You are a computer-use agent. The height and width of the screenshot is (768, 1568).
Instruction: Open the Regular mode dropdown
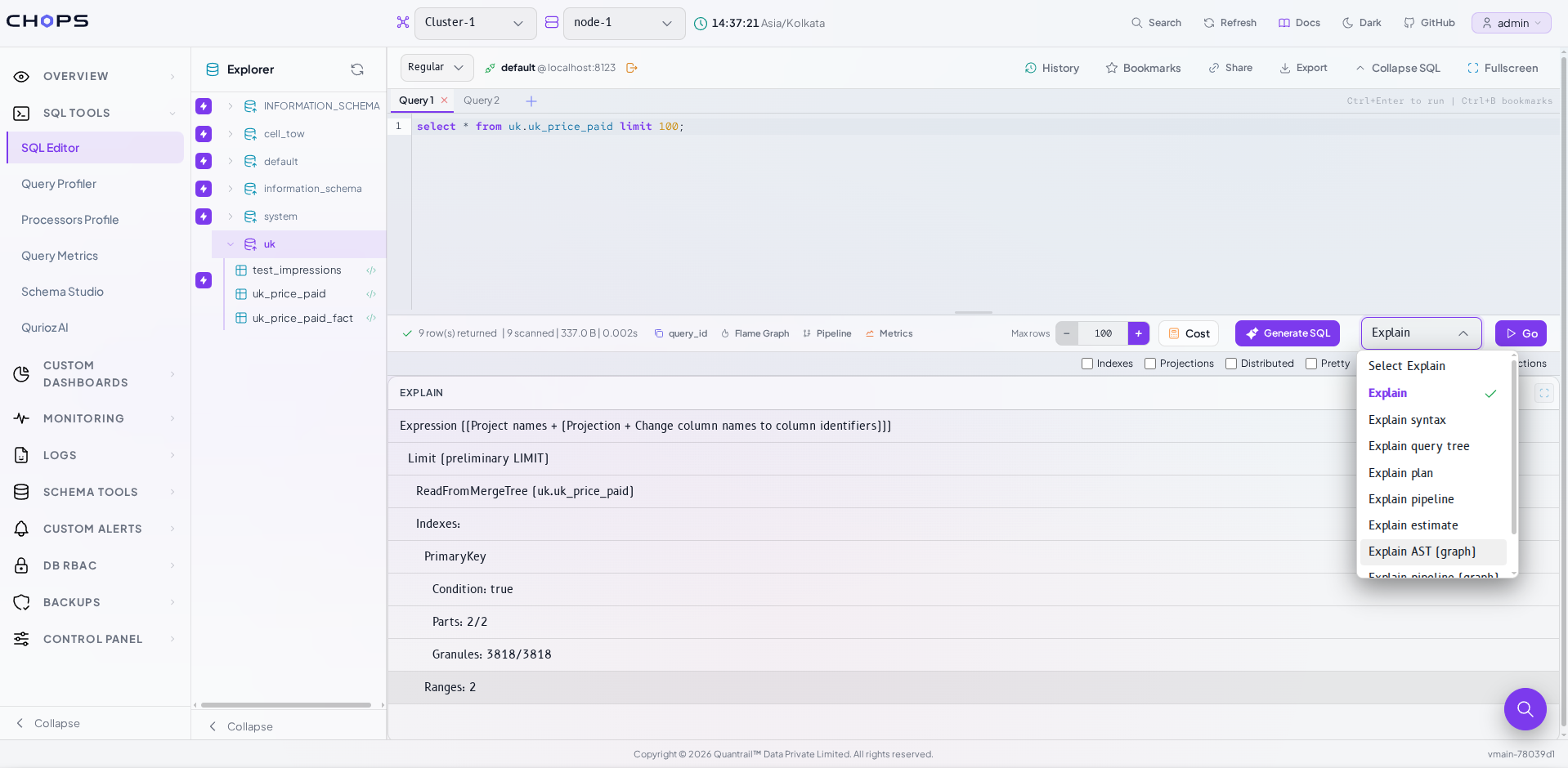(x=437, y=68)
